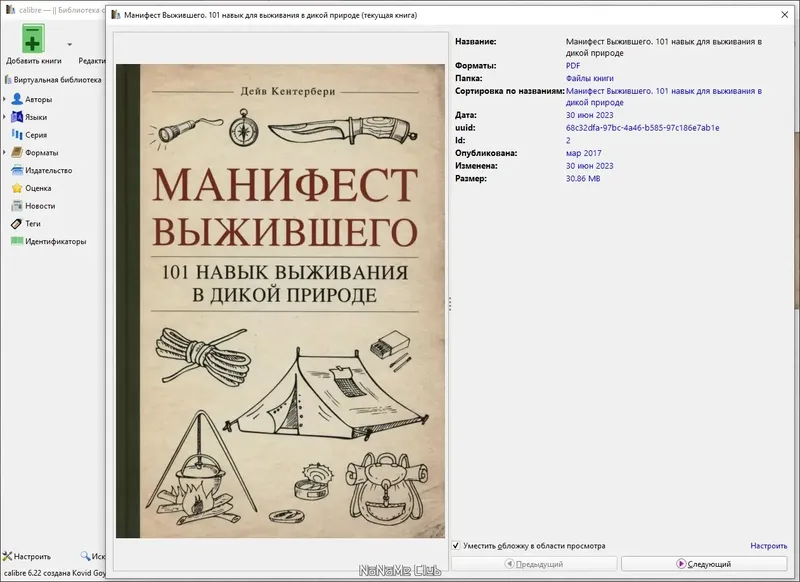Click the uuid link value
The image size is (800, 582).
(642, 128)
